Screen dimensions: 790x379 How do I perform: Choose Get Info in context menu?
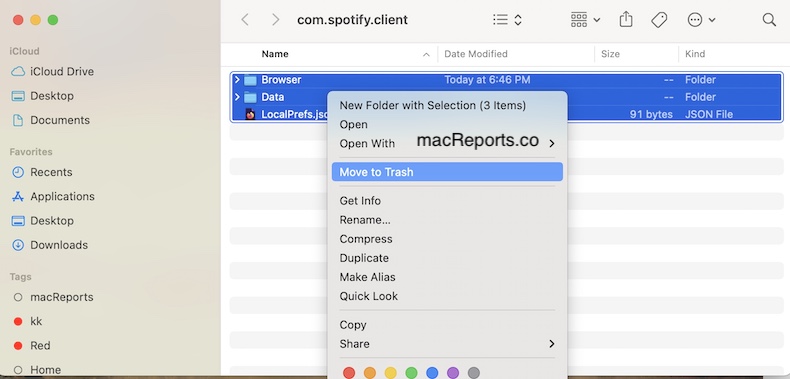[360, 201]
